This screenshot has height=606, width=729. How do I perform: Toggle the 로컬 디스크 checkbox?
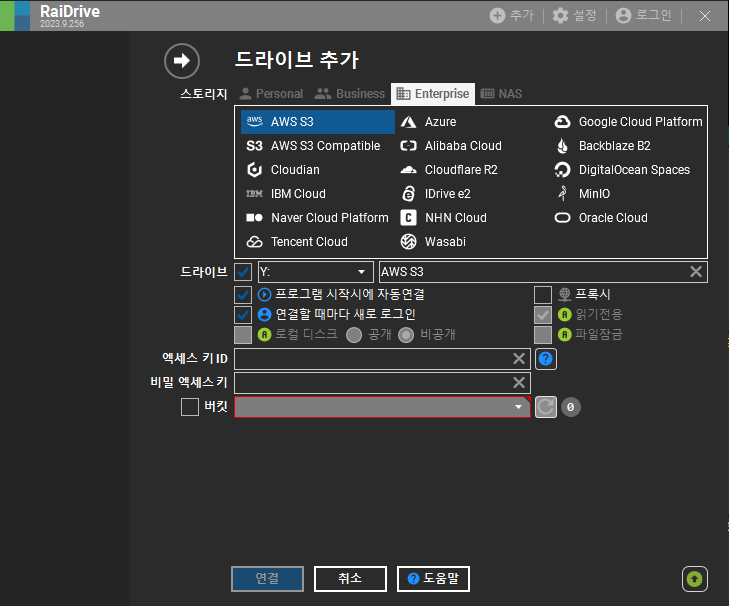[x=243, y=335]
